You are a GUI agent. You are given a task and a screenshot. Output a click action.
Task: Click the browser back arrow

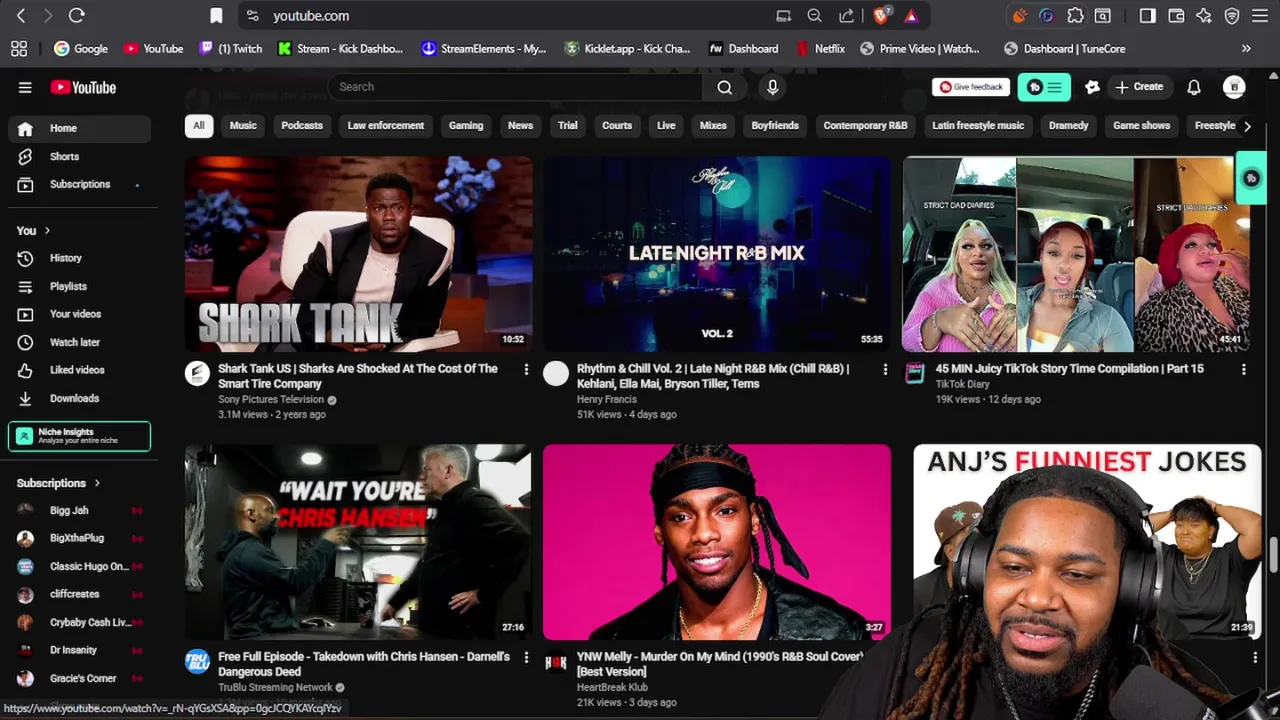pos(21,16)
